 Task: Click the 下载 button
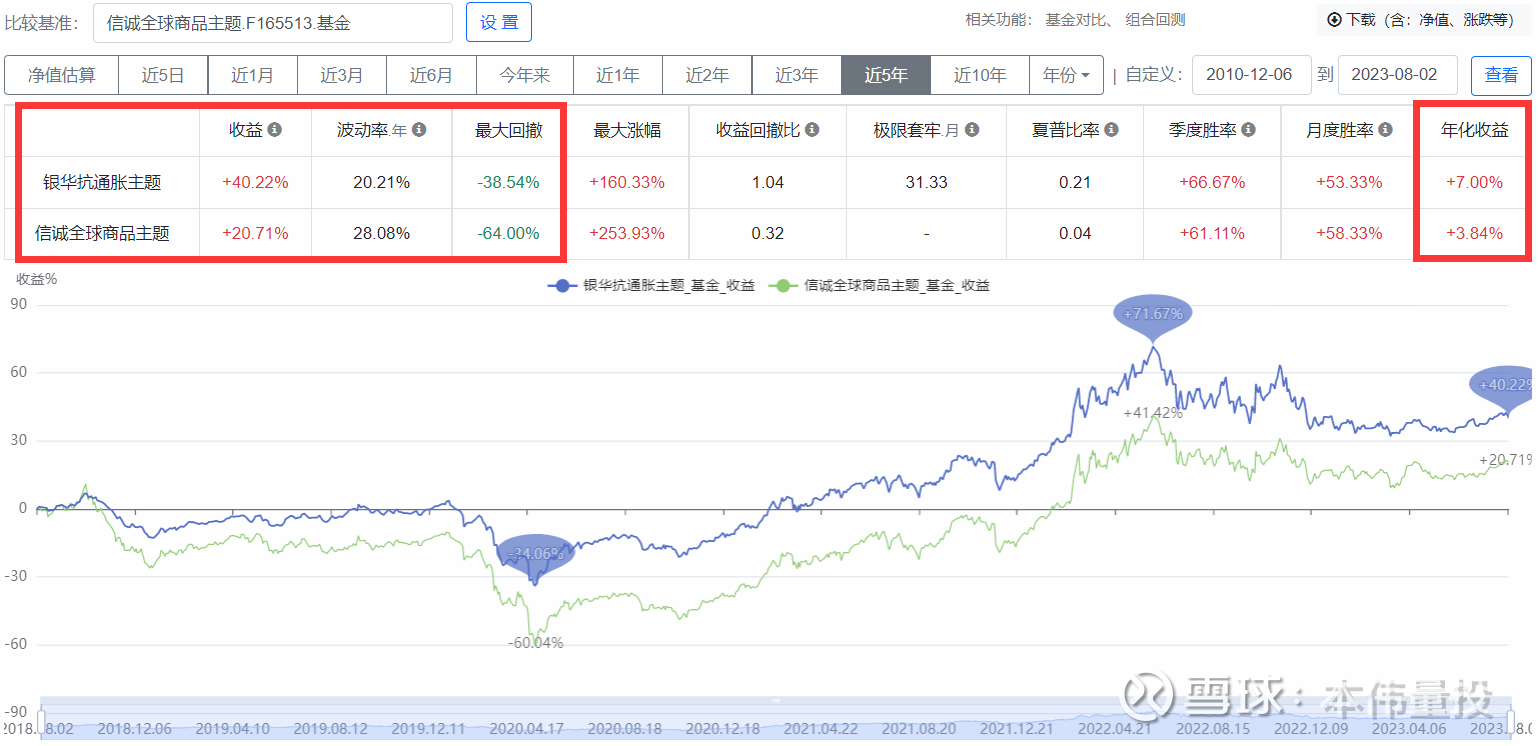click(1424, 20)
